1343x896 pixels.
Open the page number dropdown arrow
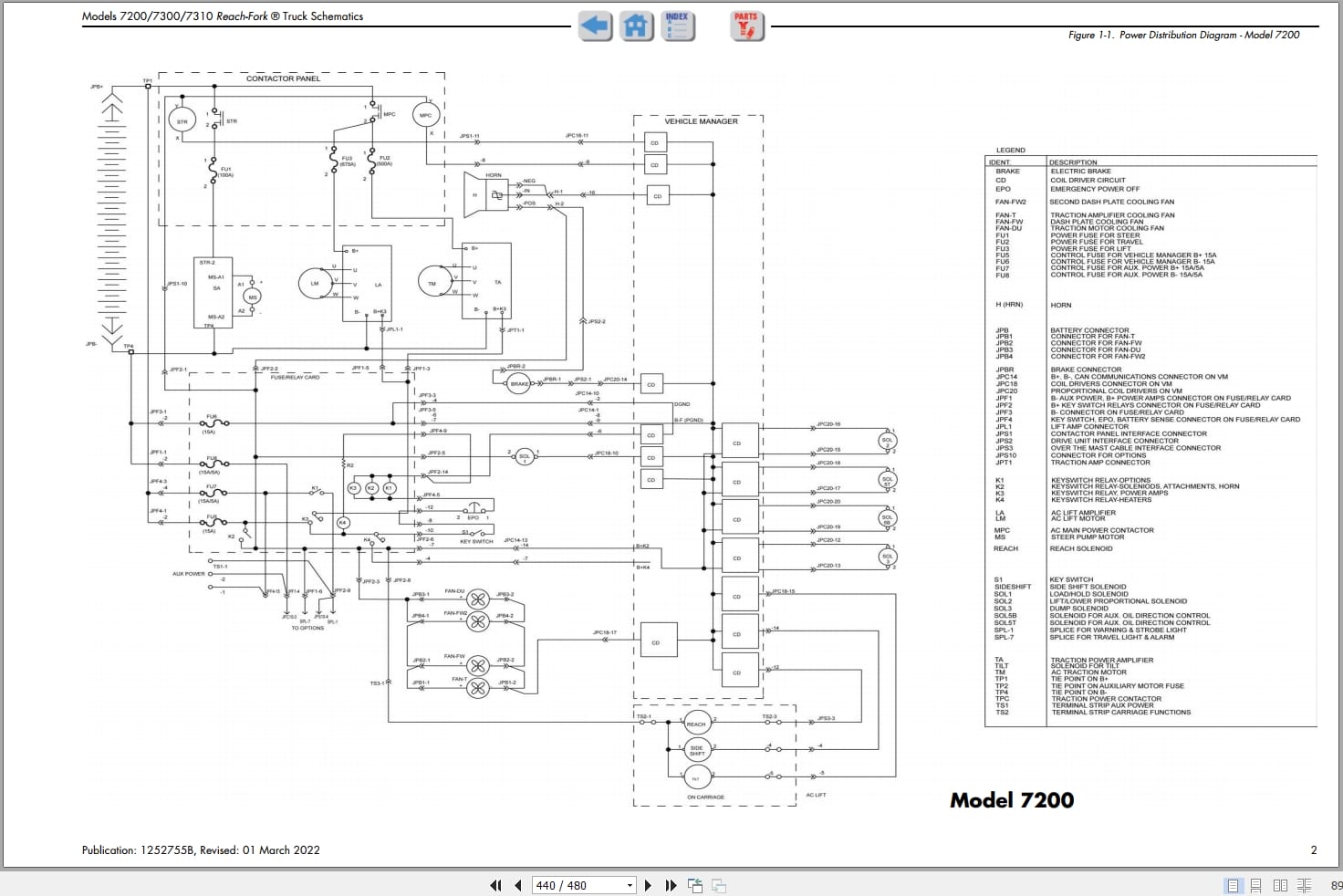(630, 885)
